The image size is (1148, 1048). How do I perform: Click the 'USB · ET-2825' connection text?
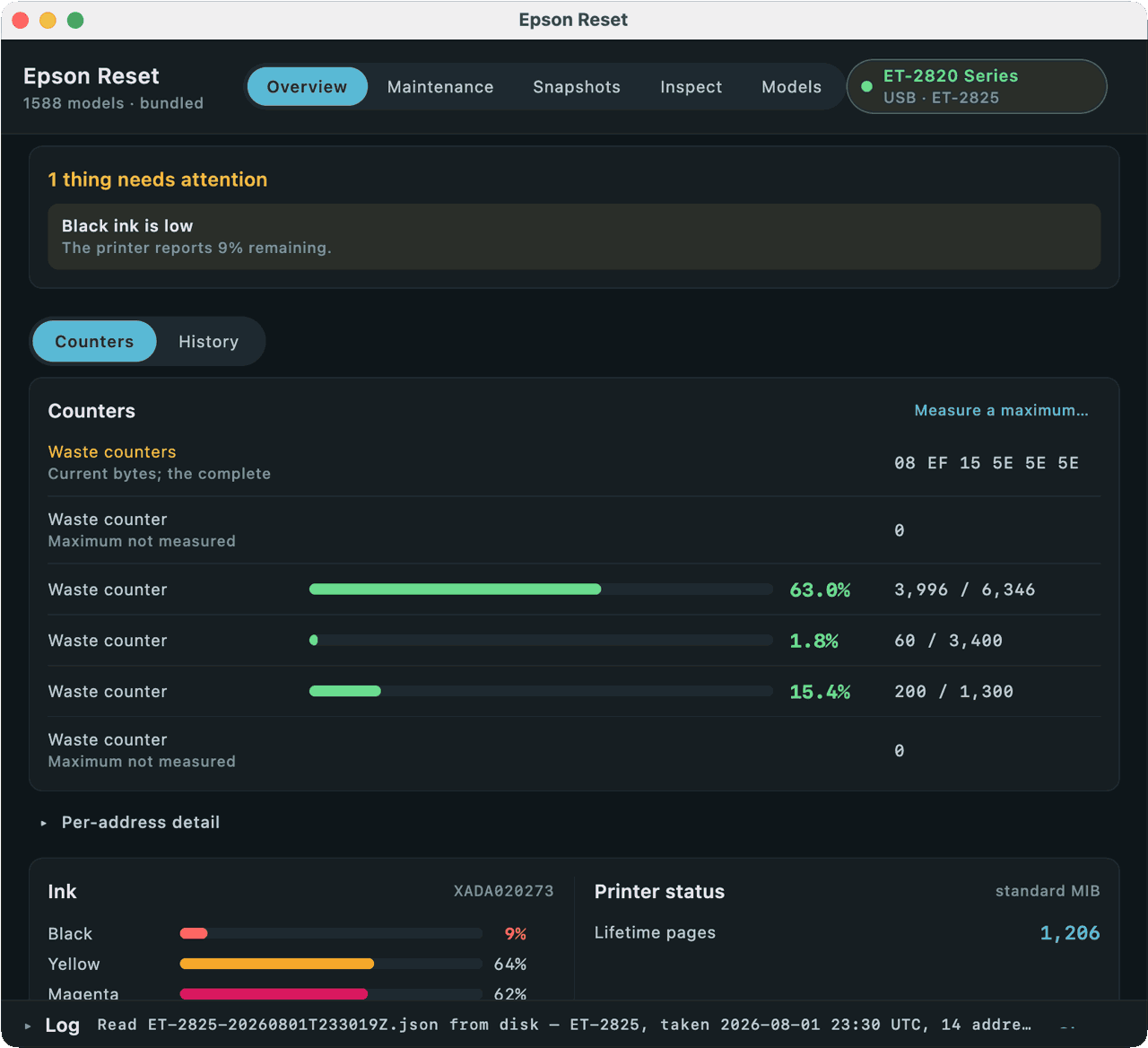coord(941,98)
